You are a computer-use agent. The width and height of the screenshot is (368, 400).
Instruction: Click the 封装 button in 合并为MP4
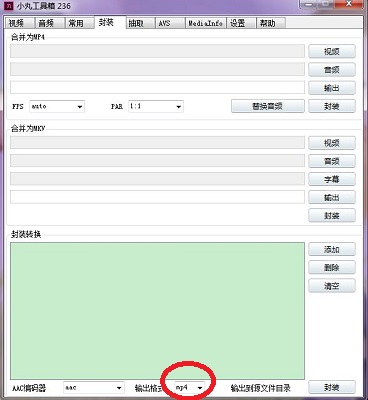[332, 106]
